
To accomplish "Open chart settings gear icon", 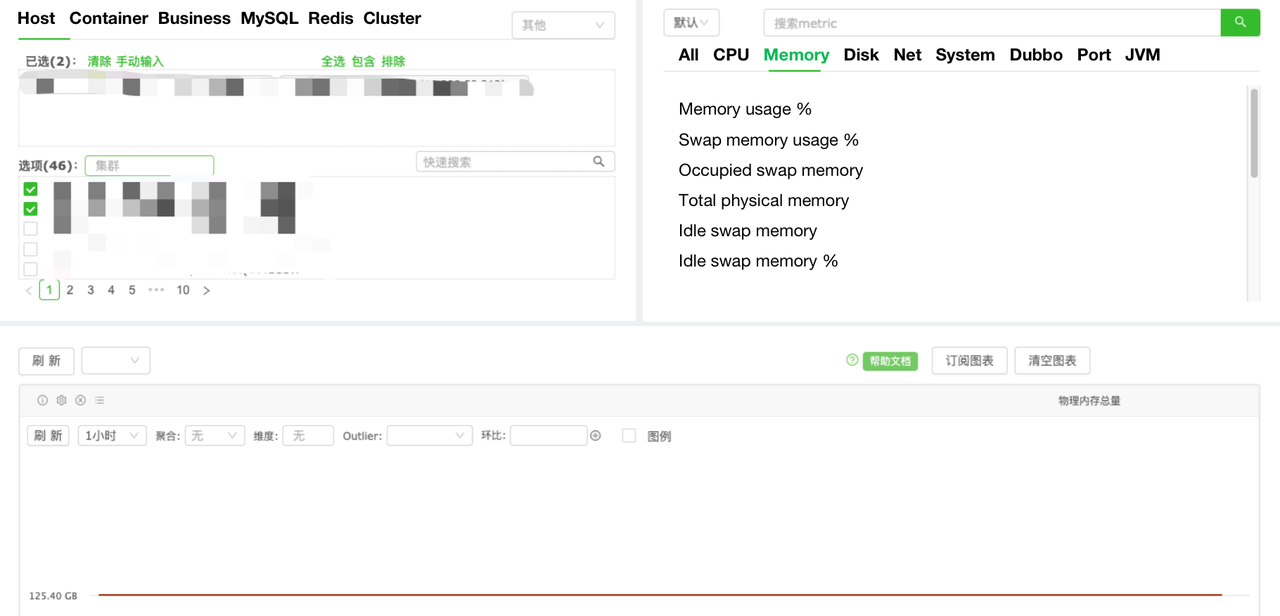I will pyautogui.click(x=61, y=400).
